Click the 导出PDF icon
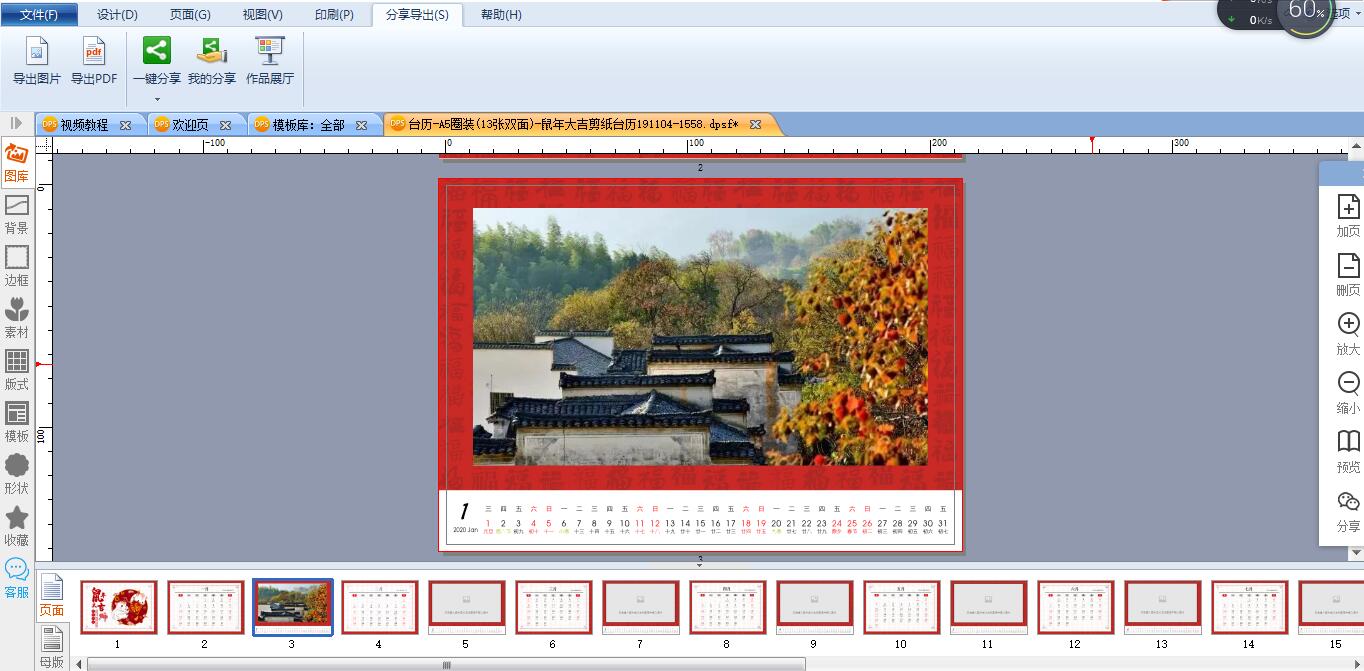 pyautogui.click(x=94, y=51)
